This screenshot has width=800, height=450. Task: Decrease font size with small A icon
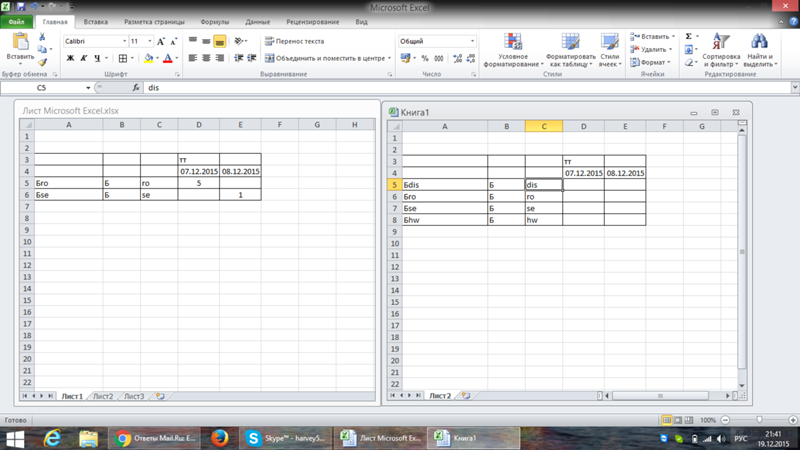click(x=173, y=41)
